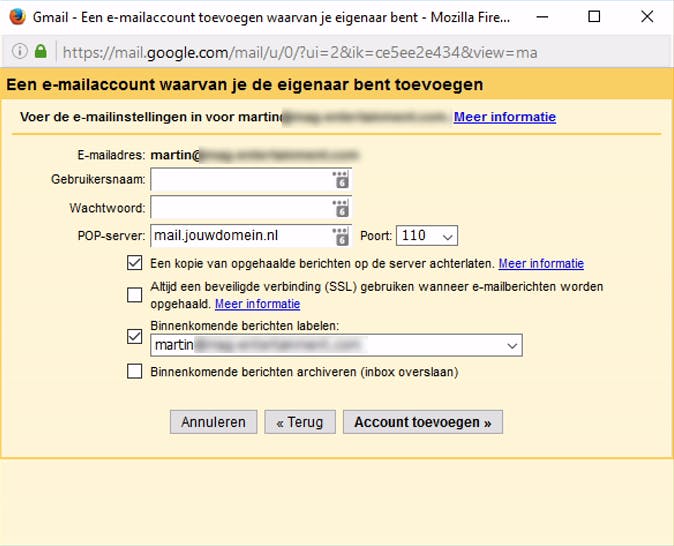Click the site information icon in address bar
The height and width of the screenshot is (546, 674).
click(x=20, y=51)
